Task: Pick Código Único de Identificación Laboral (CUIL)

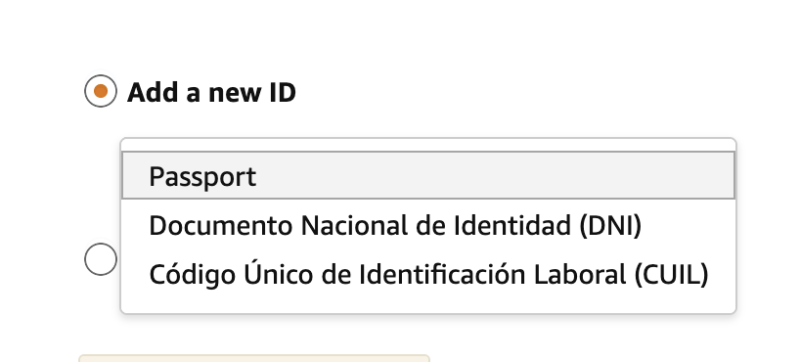Action: tap(428, 274)
